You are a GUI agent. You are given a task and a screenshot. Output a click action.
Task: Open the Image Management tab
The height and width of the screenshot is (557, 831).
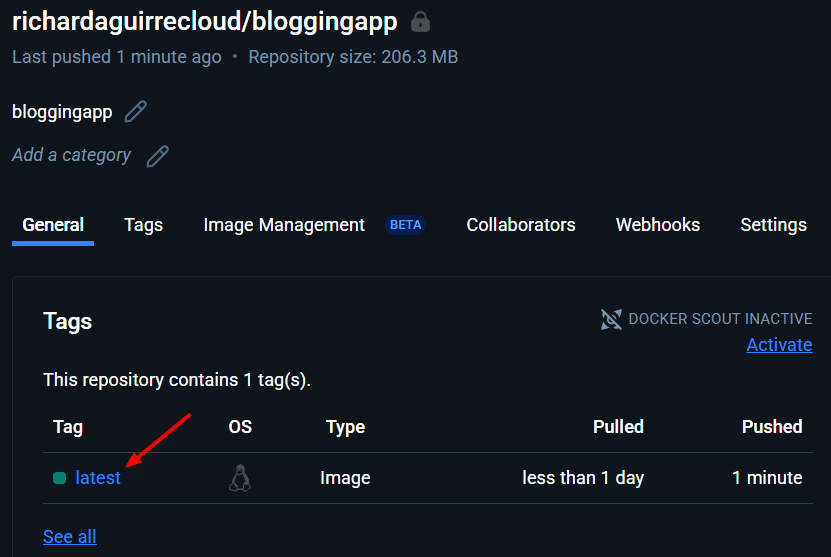284,225
